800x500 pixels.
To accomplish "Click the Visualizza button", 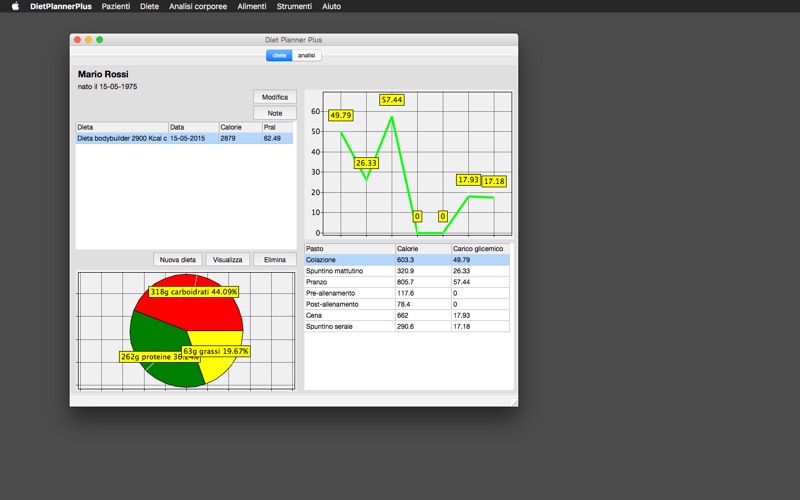I will tap(228, 260).
